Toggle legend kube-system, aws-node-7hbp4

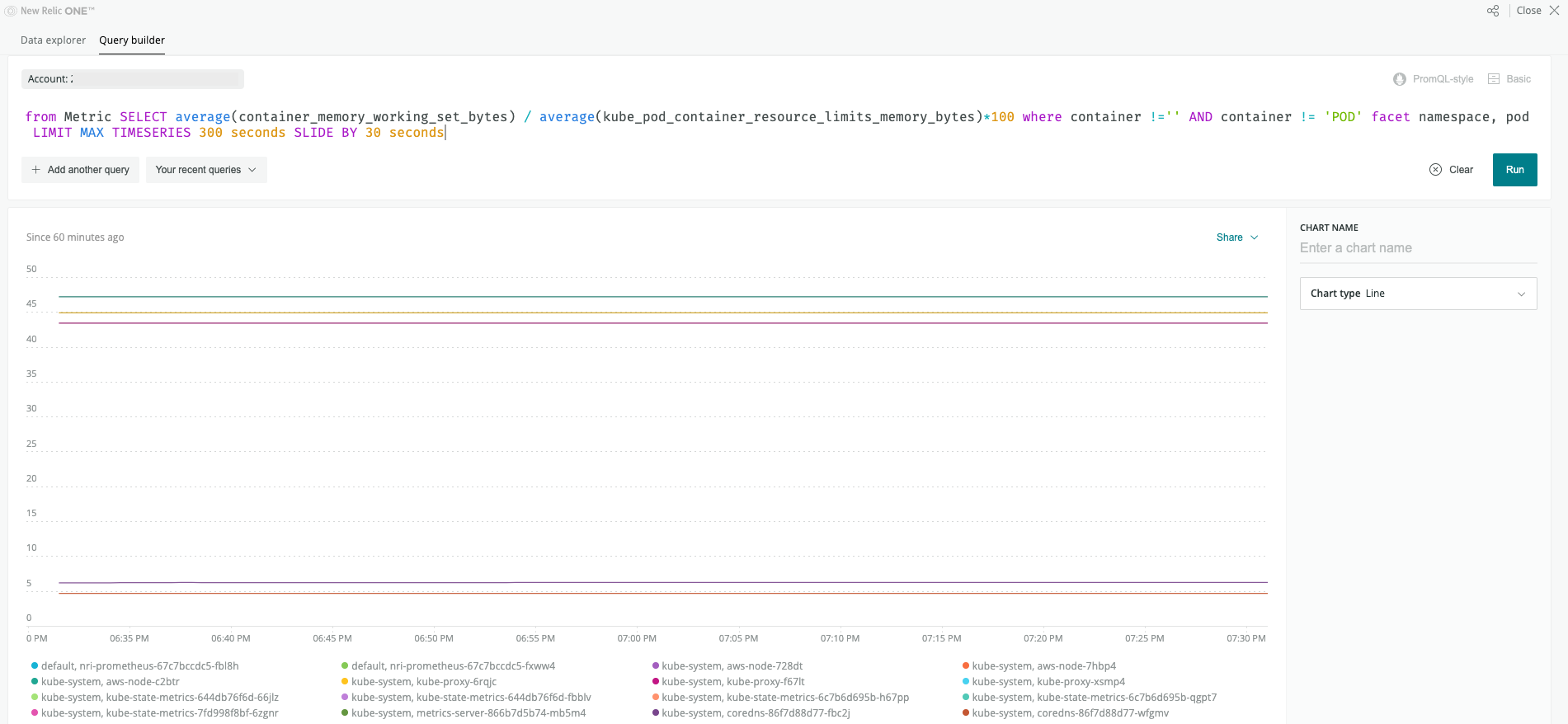coord(1038,666)
